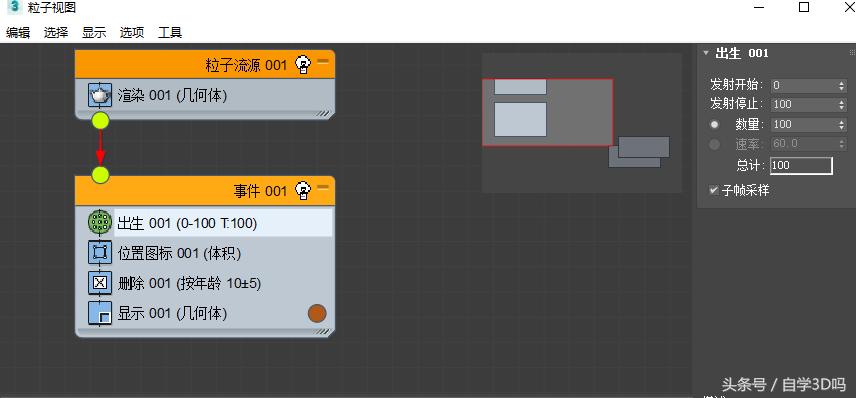
Task: Click the 出生 001 birth operator icon
Action: 100,223
